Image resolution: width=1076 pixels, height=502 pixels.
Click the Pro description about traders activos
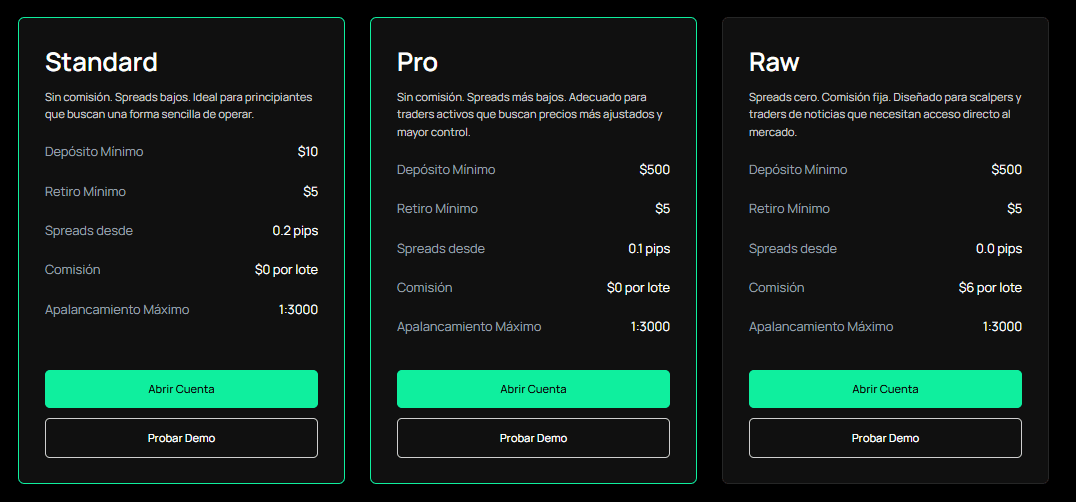pyautogui.click(x=530, y=115)
